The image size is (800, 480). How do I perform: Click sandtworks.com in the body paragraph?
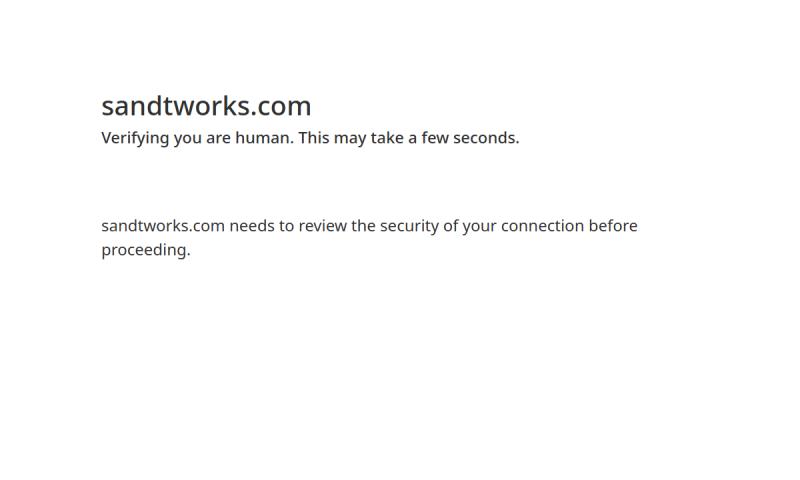(163, 226)
